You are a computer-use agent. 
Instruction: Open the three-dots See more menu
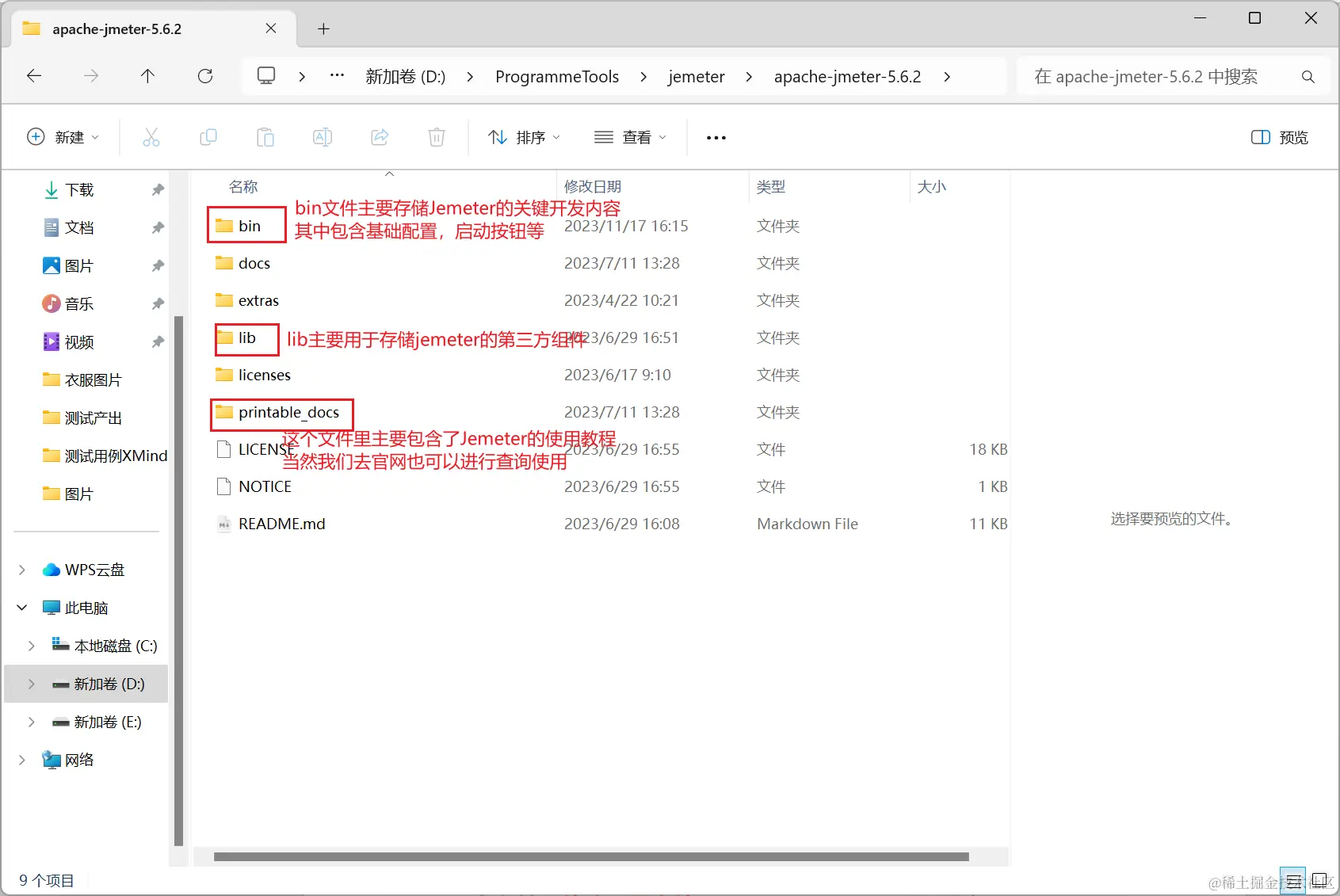coord(716,138)
